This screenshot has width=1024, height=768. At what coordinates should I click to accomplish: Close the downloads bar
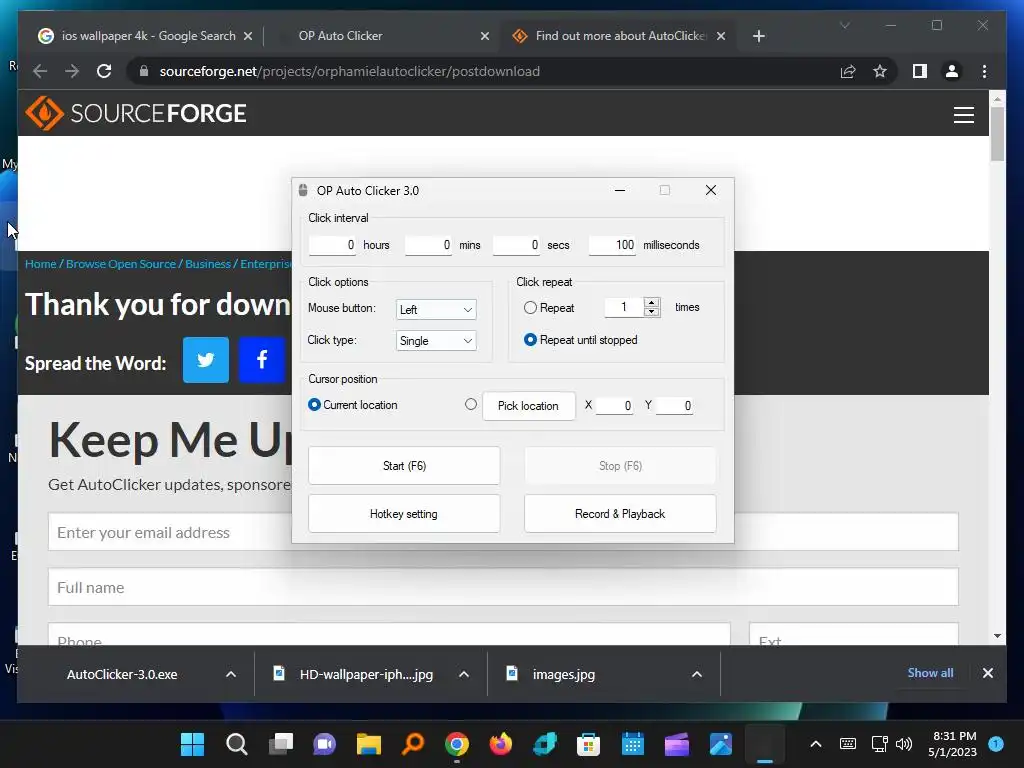(987, 673)
